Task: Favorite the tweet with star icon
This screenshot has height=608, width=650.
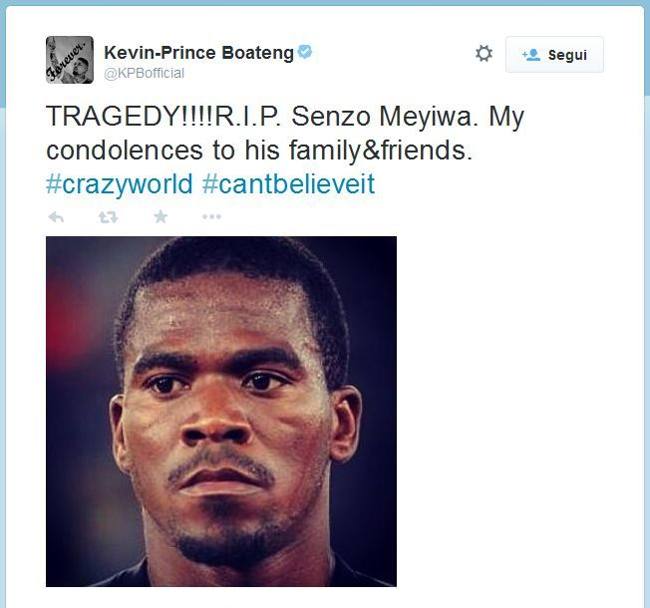Action: click(x=160, y=216)
